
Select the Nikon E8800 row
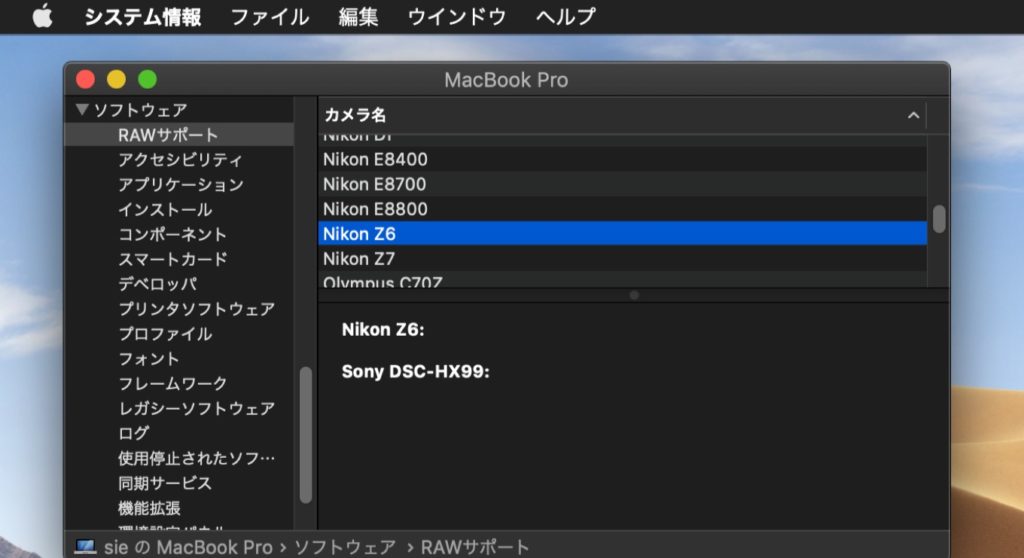tap(622, 209)
